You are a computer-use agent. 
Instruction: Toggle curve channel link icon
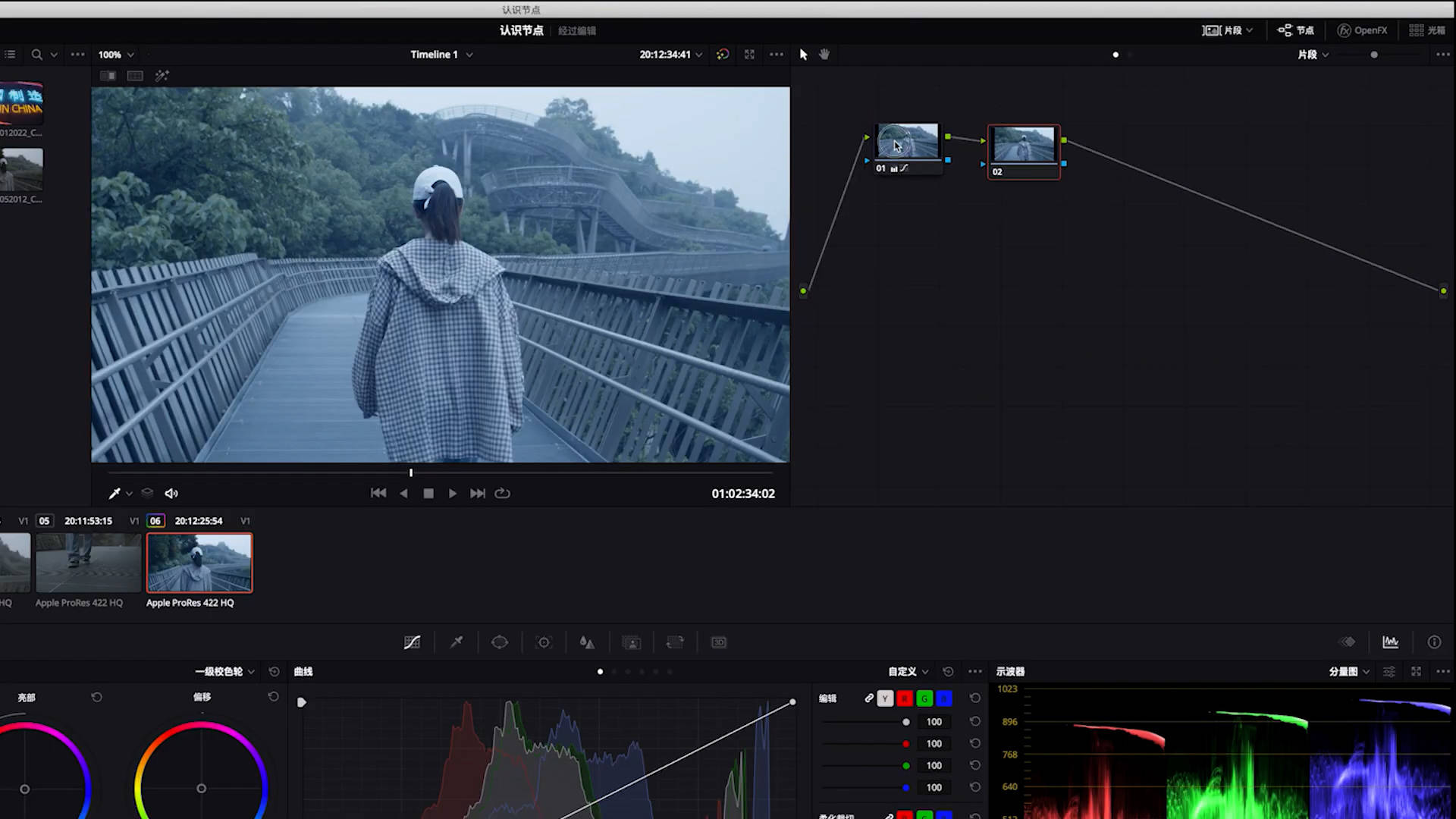tap(869, 698)
